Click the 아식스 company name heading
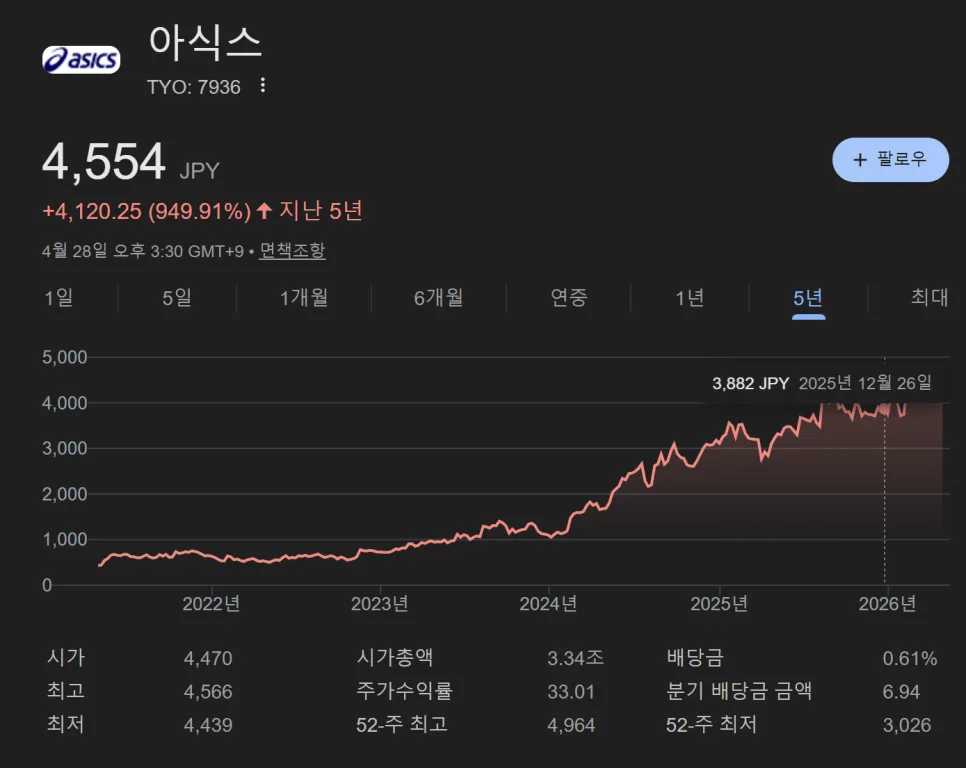Image resolution: width=966 pixels, height=768 pixels. point(206,43)
